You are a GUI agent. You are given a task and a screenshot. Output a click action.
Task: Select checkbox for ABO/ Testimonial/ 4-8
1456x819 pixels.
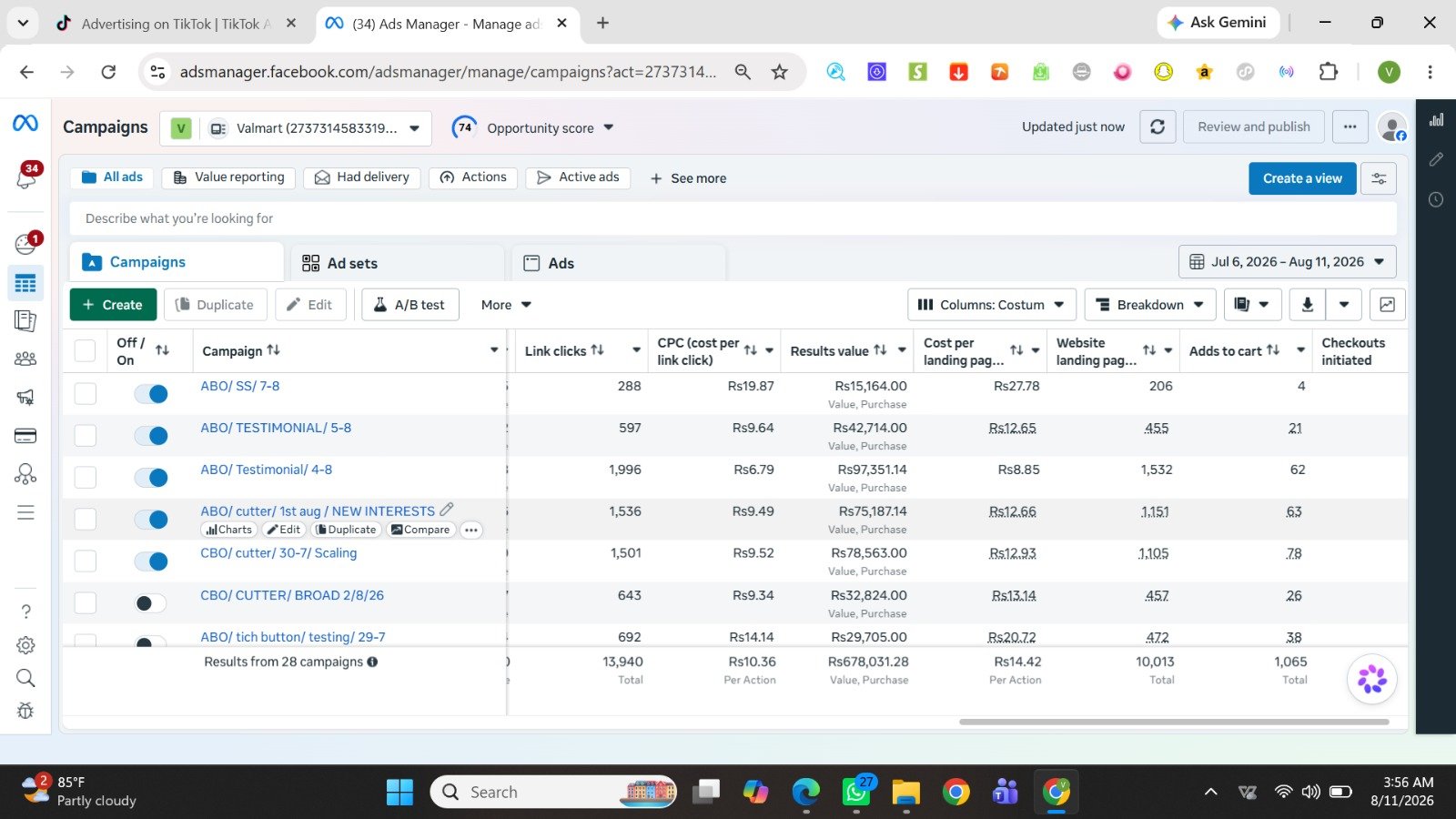[x=85, y=477]
